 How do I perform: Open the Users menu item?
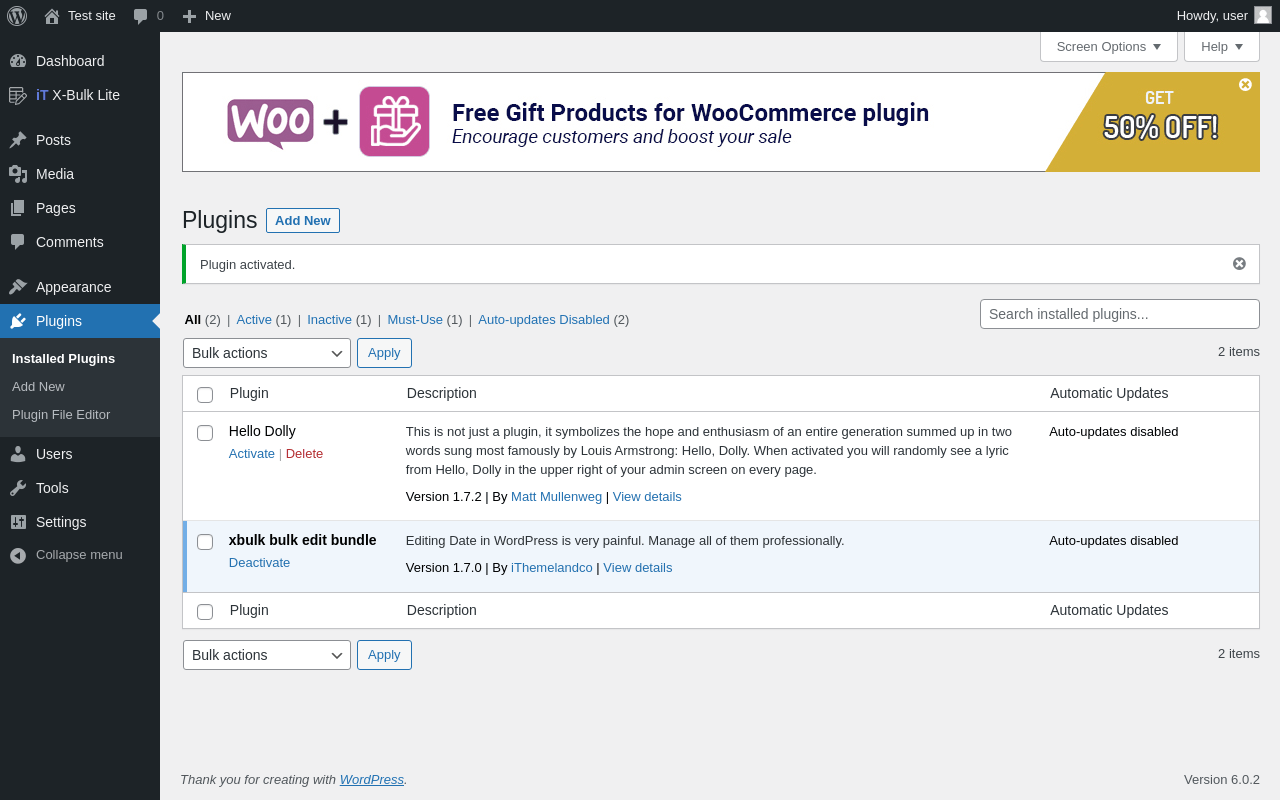[54, 454]
